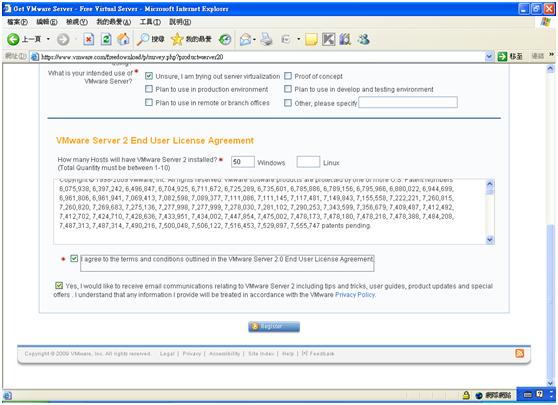Open the last menu-bar menu (Help)
This screenshot has height=405, width=558.
click(x=180, y=22)
